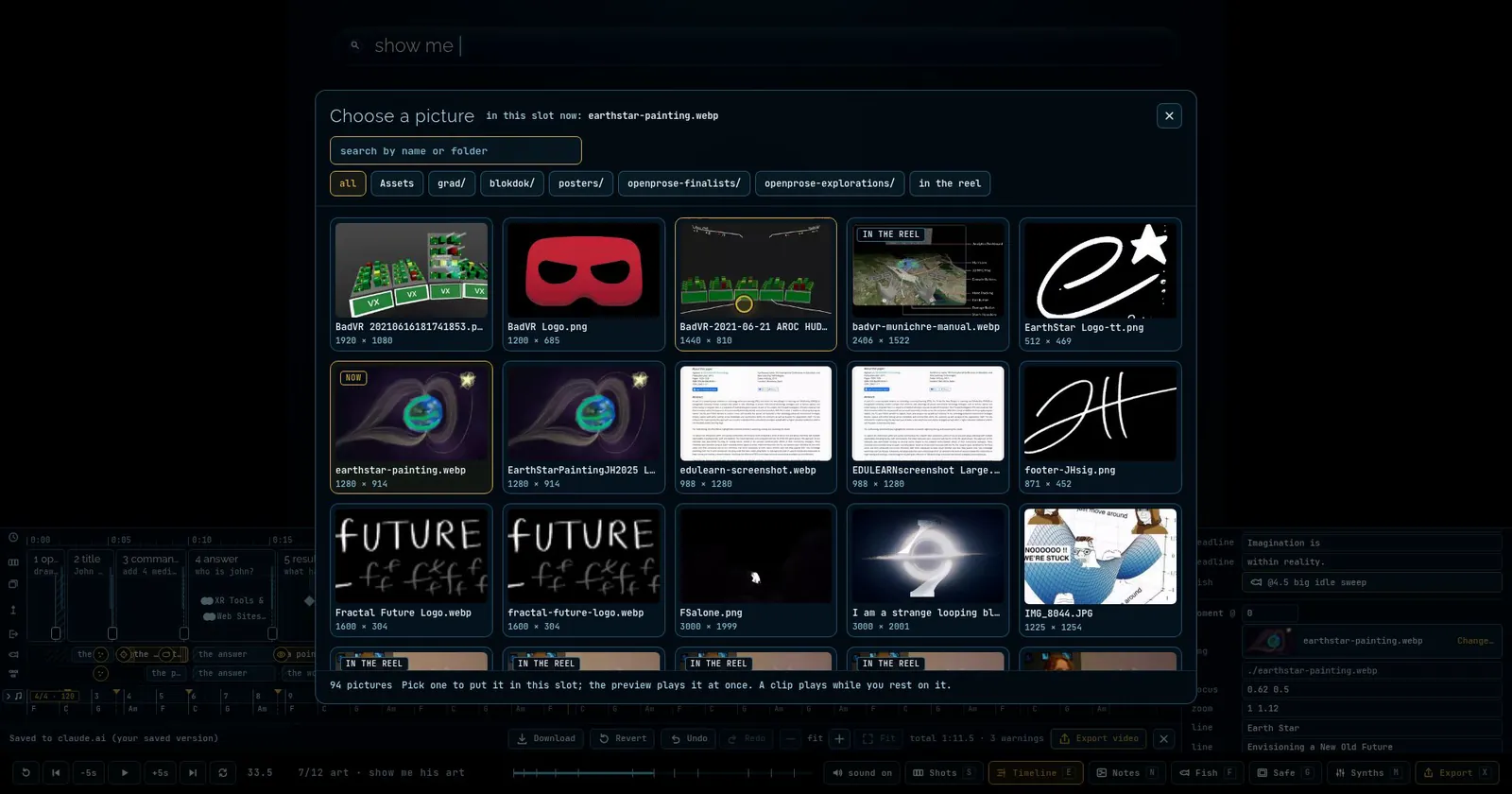Open the Shots panel

[x=943, y=772]
